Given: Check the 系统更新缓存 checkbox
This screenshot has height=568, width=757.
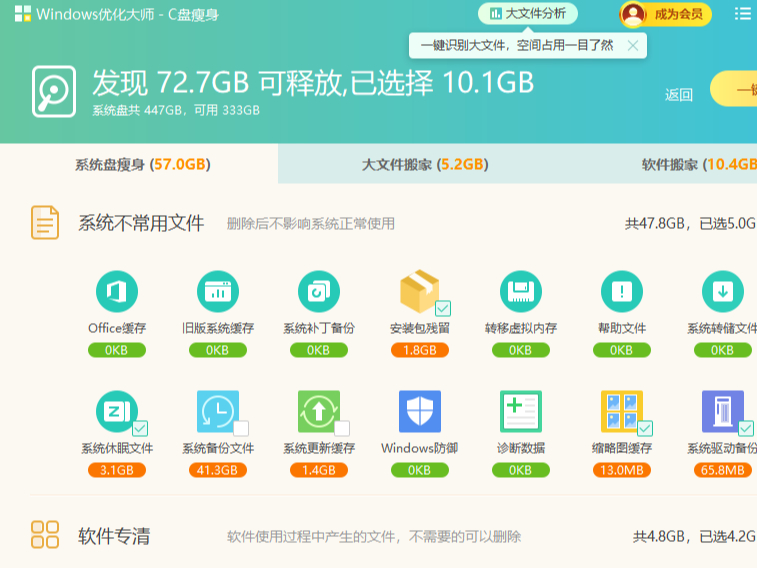Looking at the screenshot, I should tap(342, 428).
